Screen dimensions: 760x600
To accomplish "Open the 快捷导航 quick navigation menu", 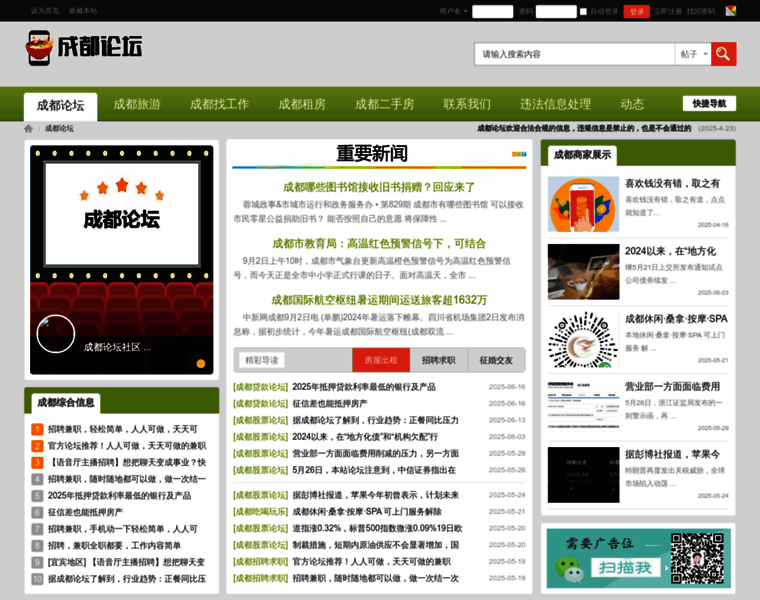I will pyautogui.click(x=709, y=103).
